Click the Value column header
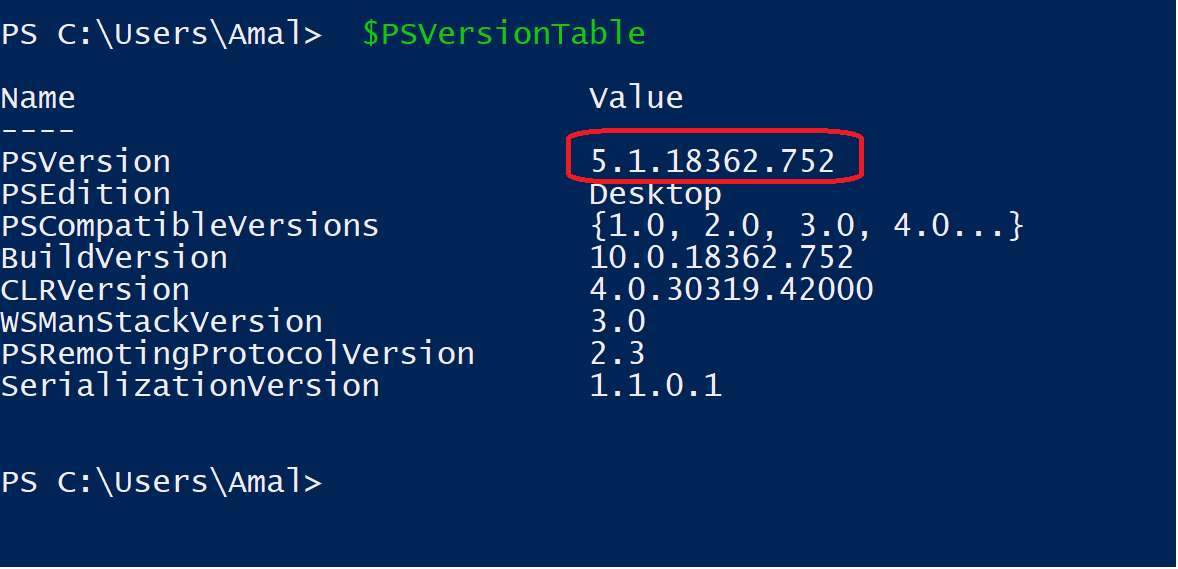 [636, 98]
